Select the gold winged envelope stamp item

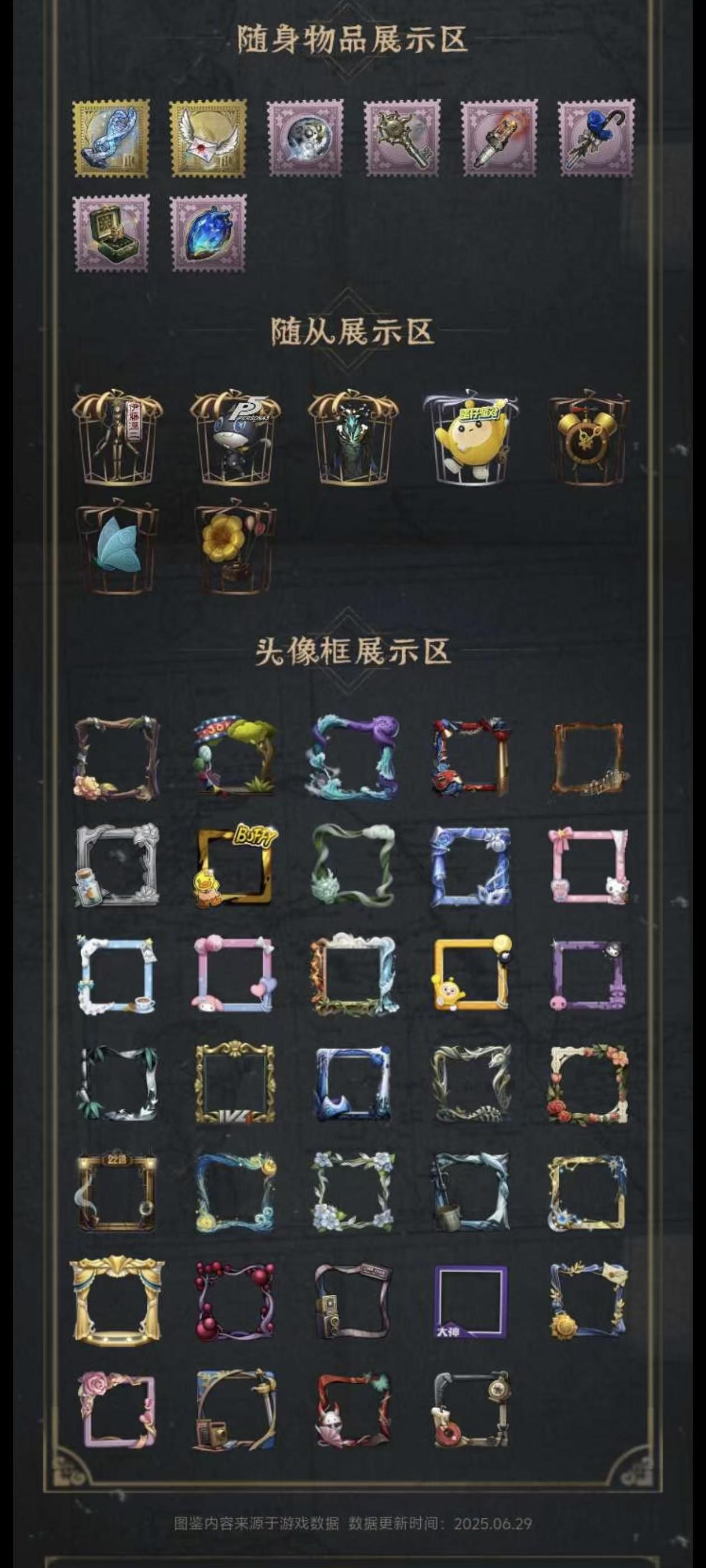[208, 139]
